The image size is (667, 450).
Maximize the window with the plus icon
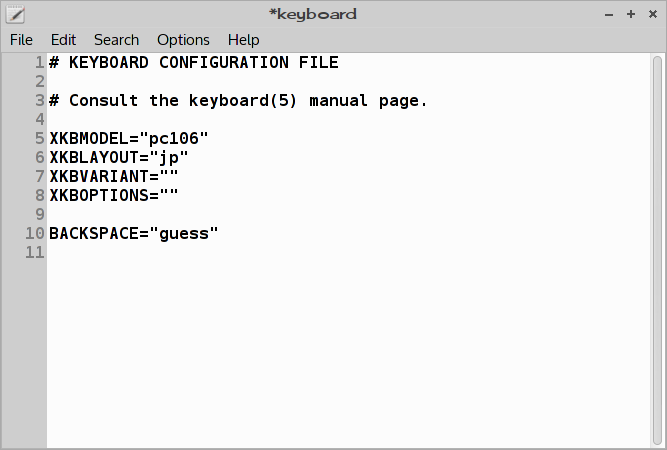(631, 14)
